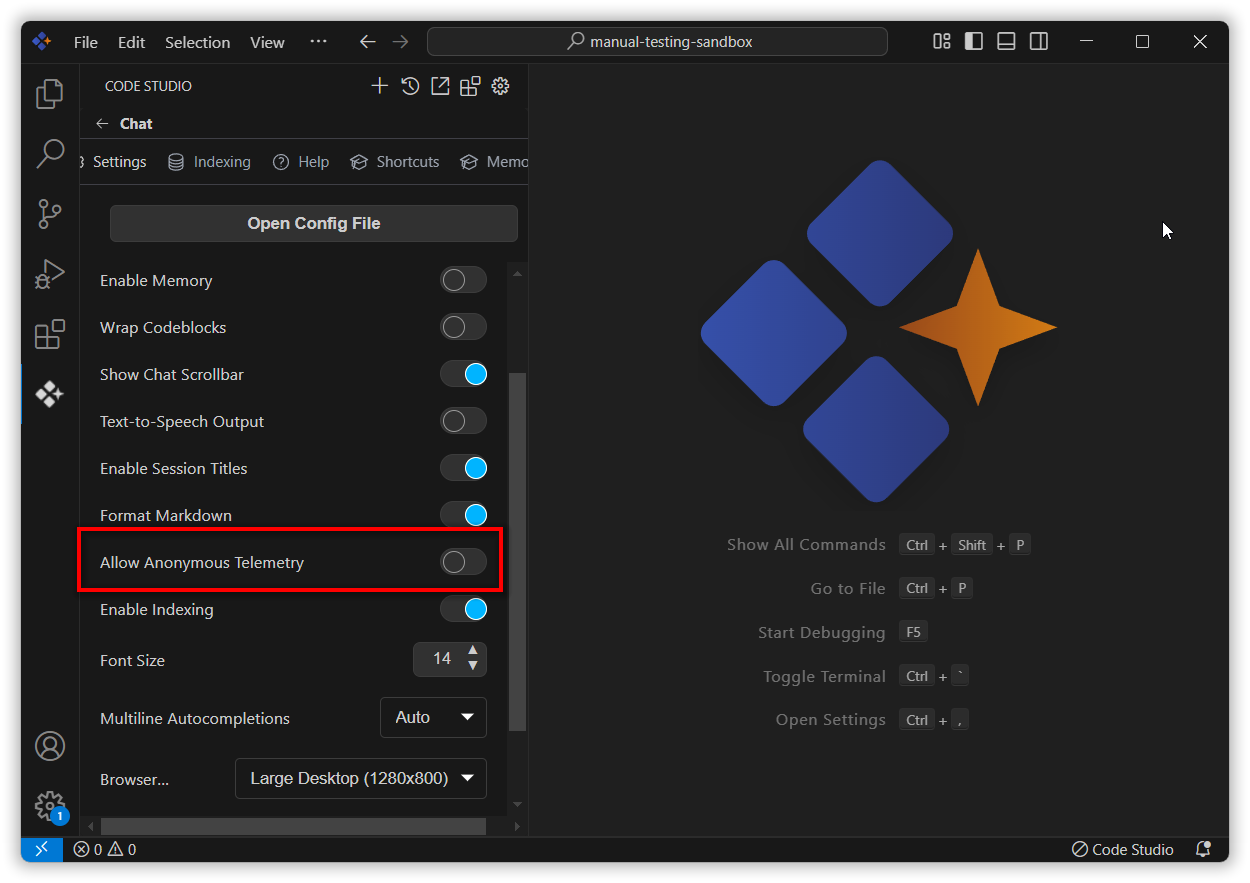View session history with the clock icon
This screenshot has width=1250, height=883.
410,86
